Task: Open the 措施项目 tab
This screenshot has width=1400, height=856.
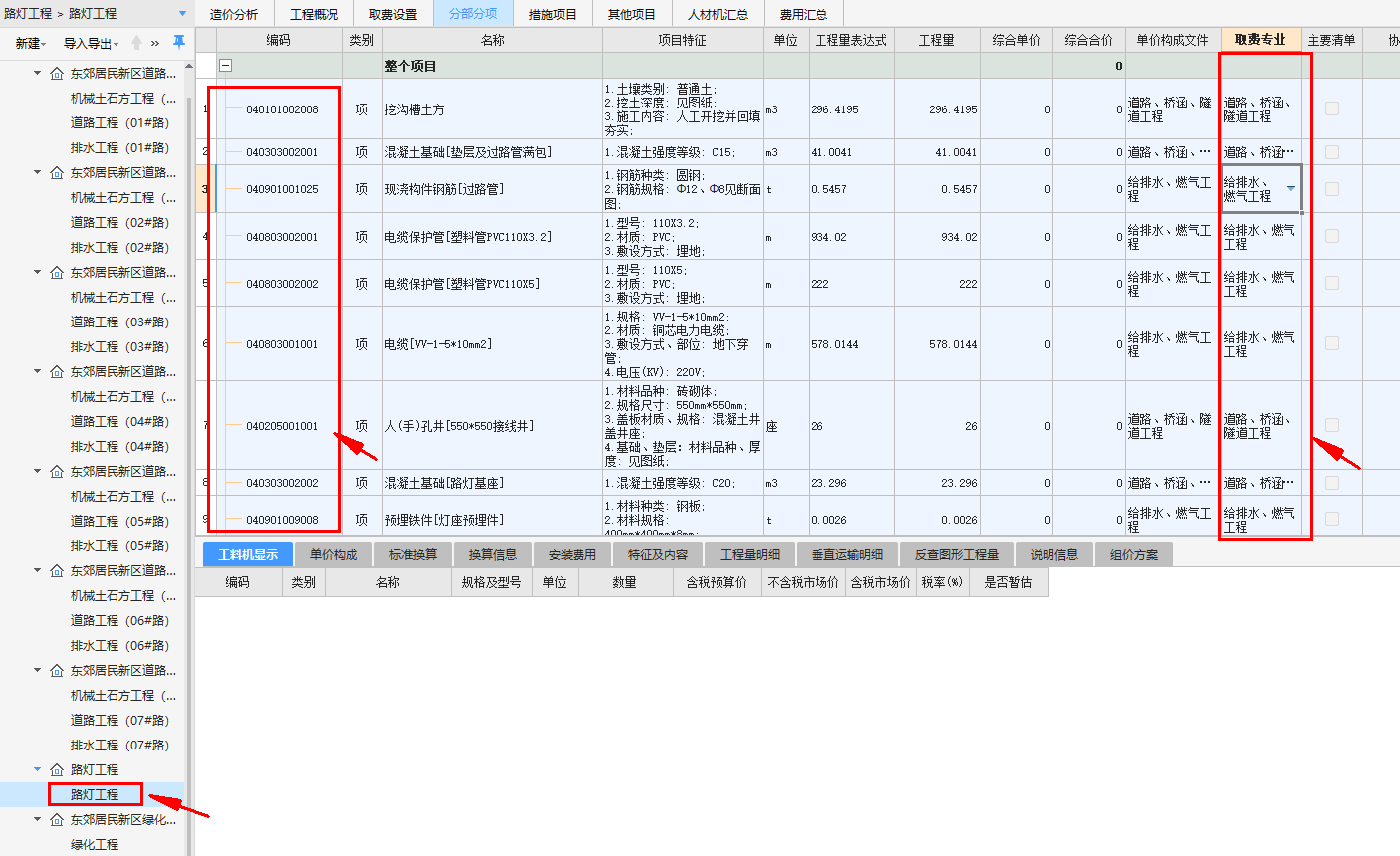Action: point(553,14)
